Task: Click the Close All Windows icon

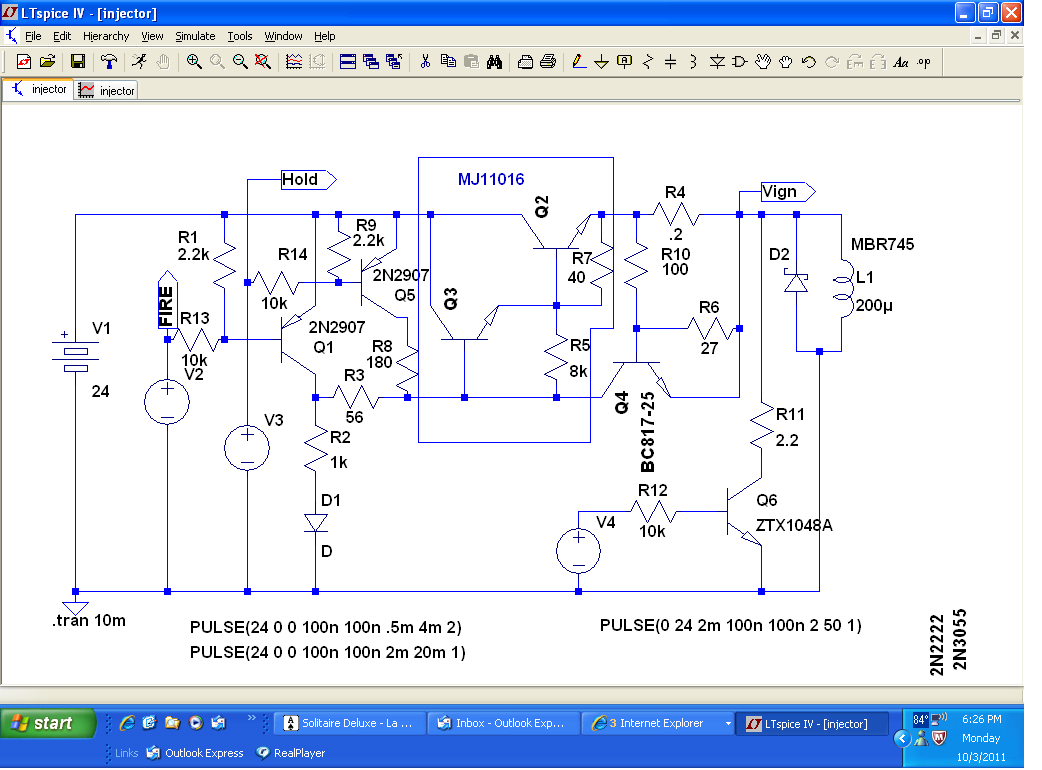Action: tap(394, 62)
